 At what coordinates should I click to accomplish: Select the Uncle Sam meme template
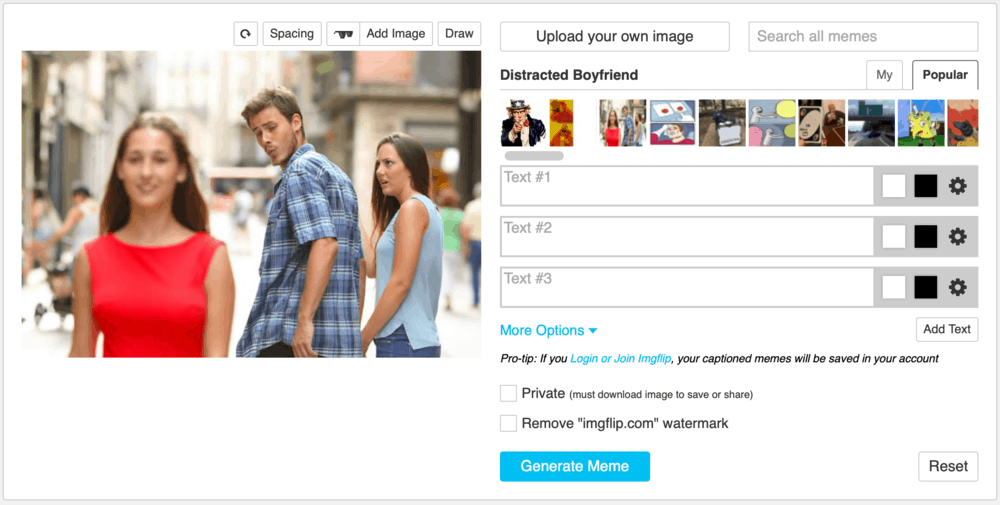(x=524, y=123)
